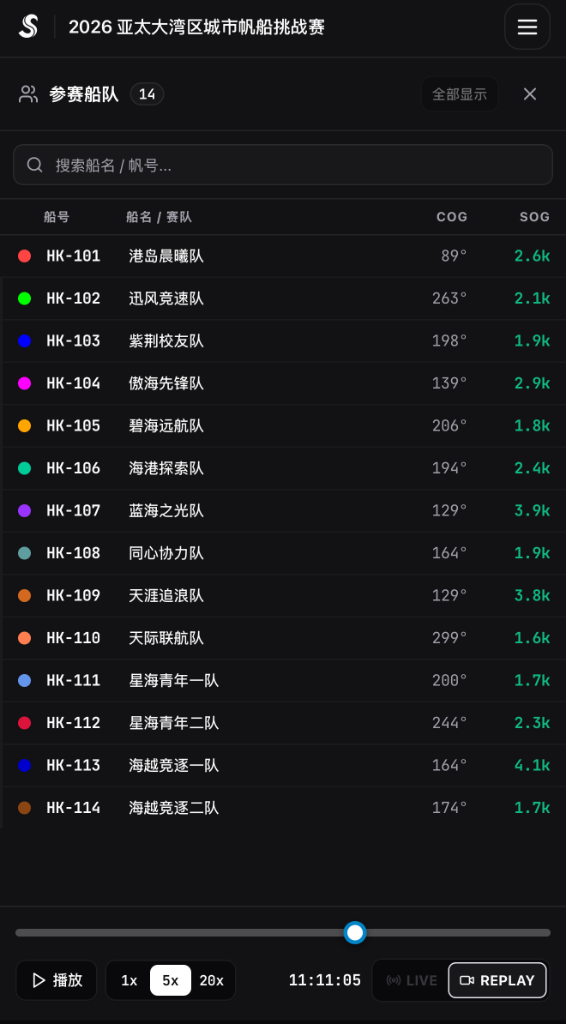Click the teams people icon
This screenshot has width=566, height=1024.
pyautogui.click(x=28, y=94)
